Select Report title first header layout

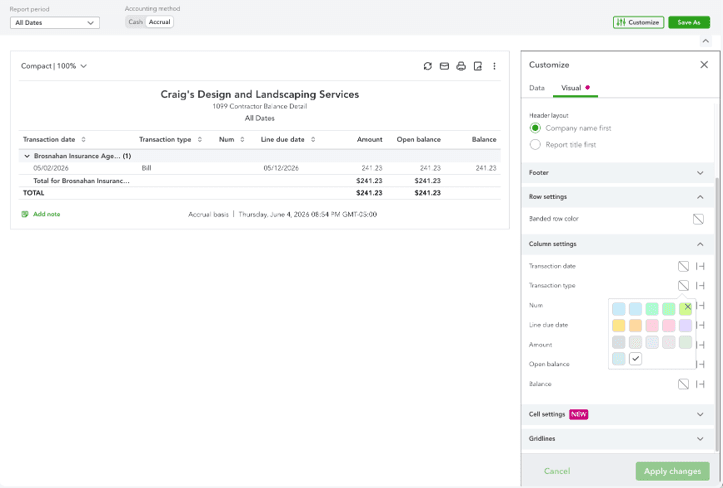coord(535,144)
